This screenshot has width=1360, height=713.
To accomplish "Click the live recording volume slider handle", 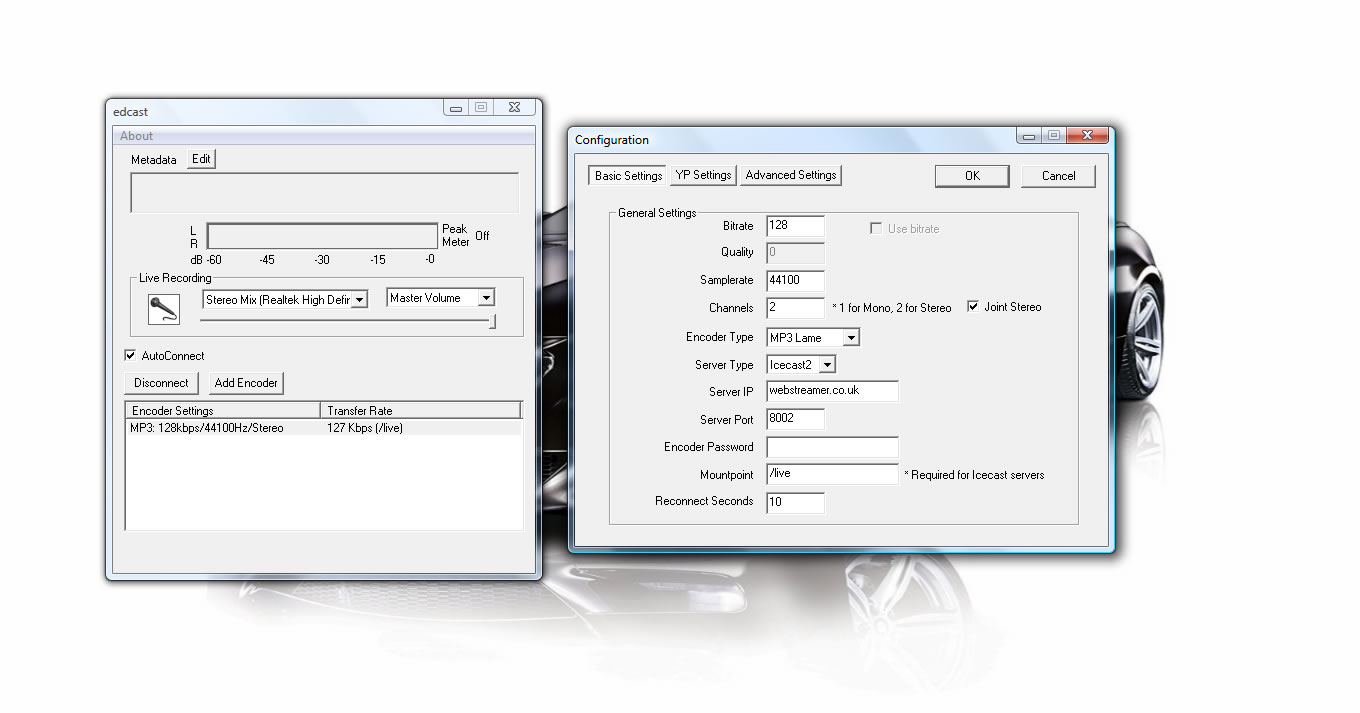I will tap(492, 321).
